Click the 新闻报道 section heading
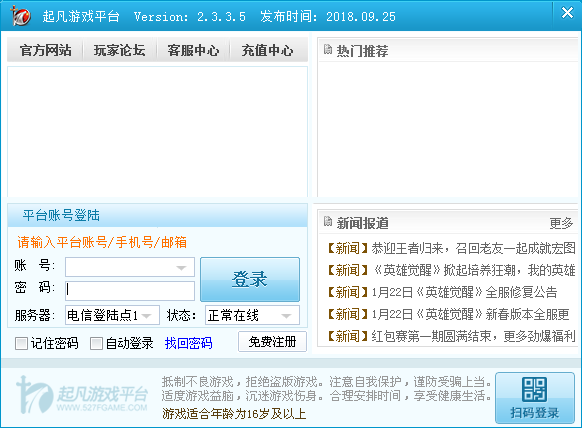The width and height of the screenshot is (582, 428). (x=362, y=223)
